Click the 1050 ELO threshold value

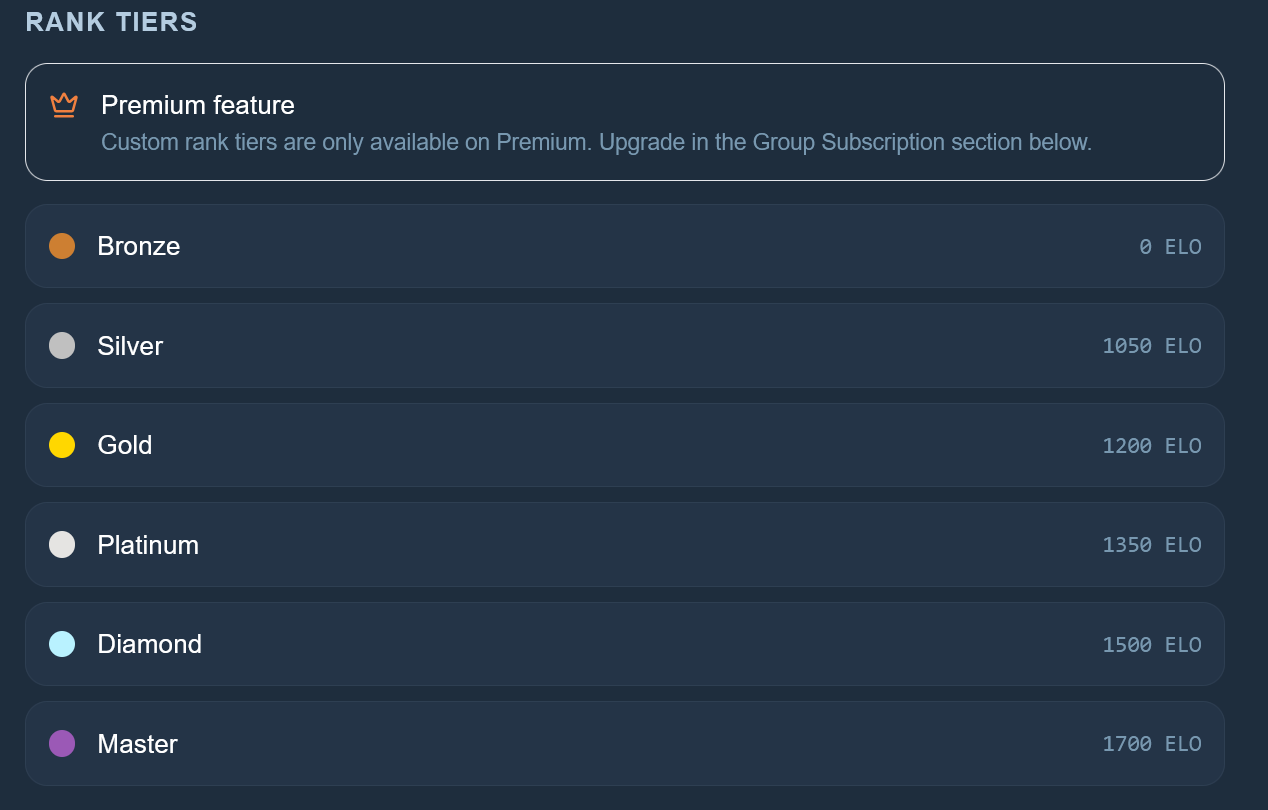(1152, 346)
